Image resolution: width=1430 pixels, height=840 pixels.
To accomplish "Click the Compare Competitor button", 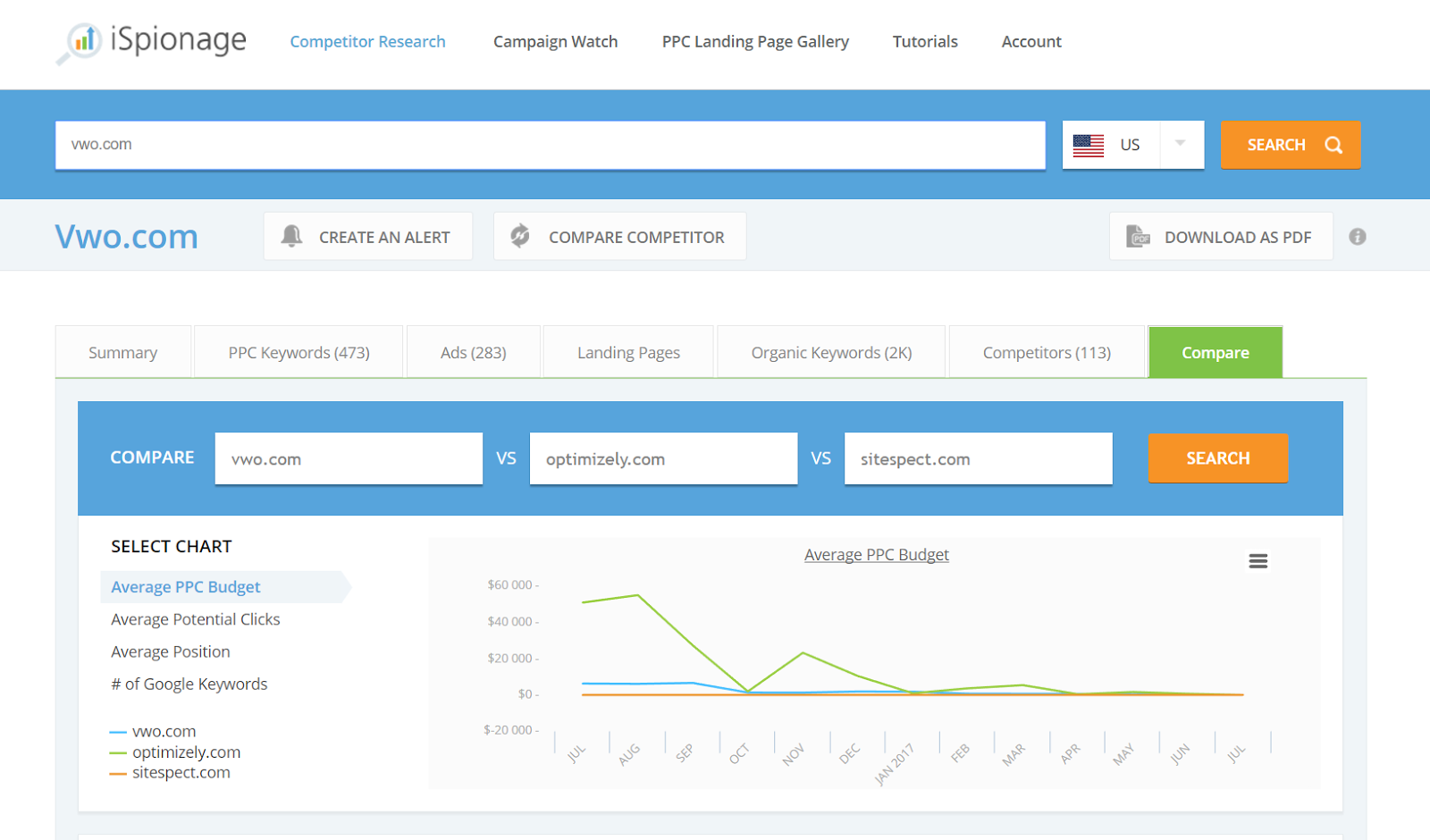I will 619,236.
